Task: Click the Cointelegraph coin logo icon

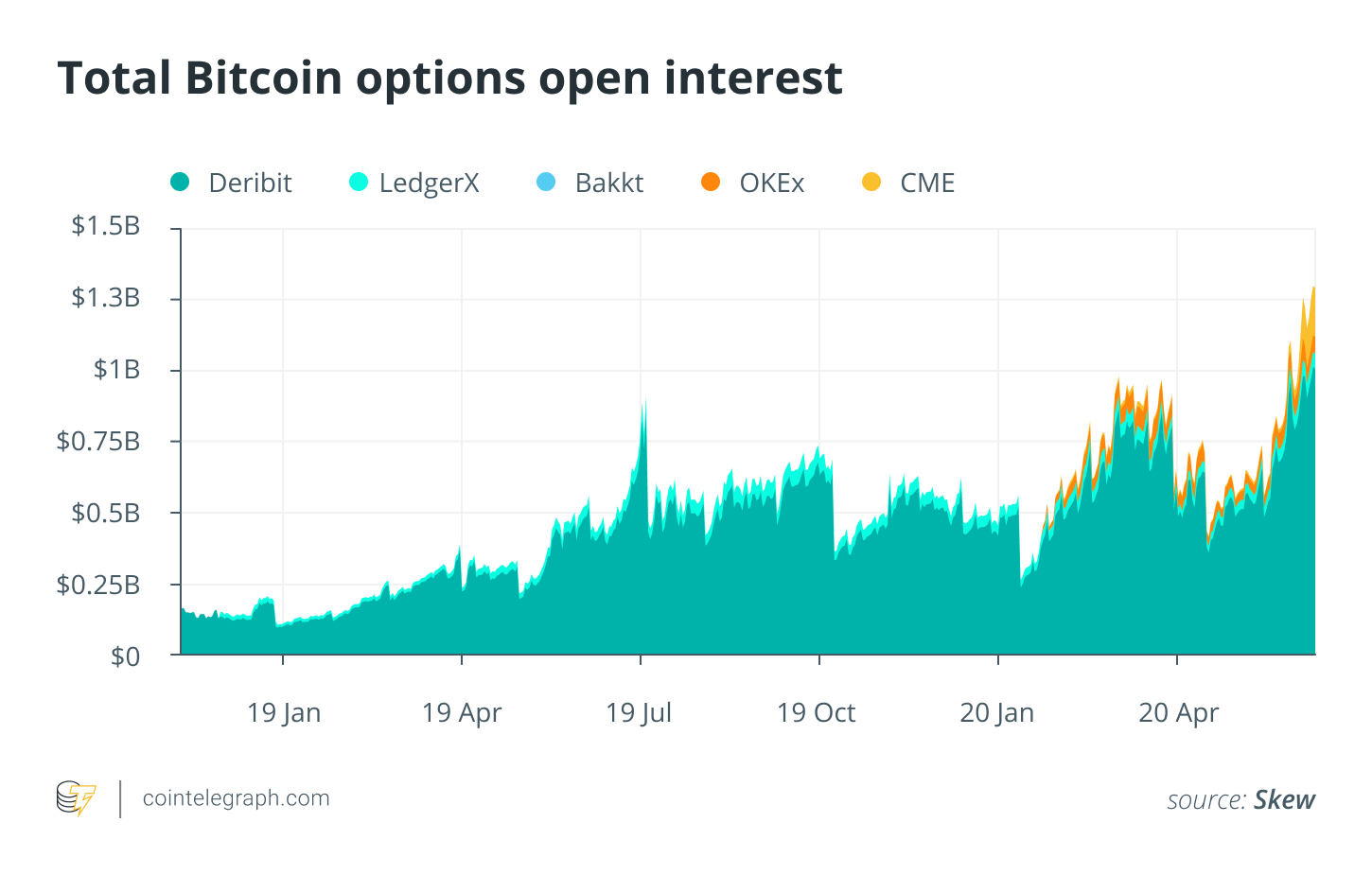Action: (x=77, y=798)
